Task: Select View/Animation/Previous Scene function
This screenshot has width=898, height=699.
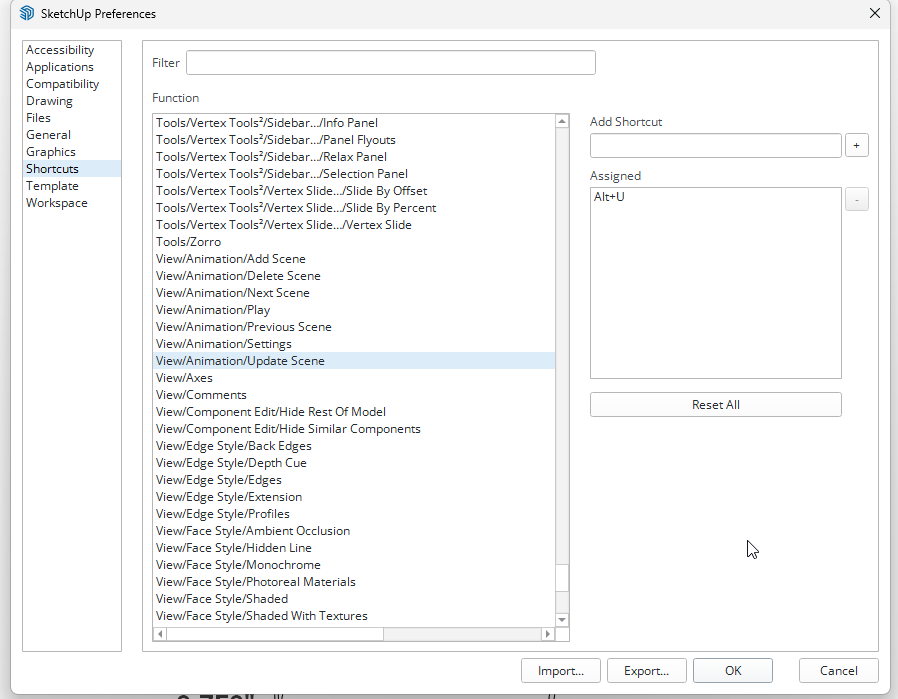Action: point(355,327)
